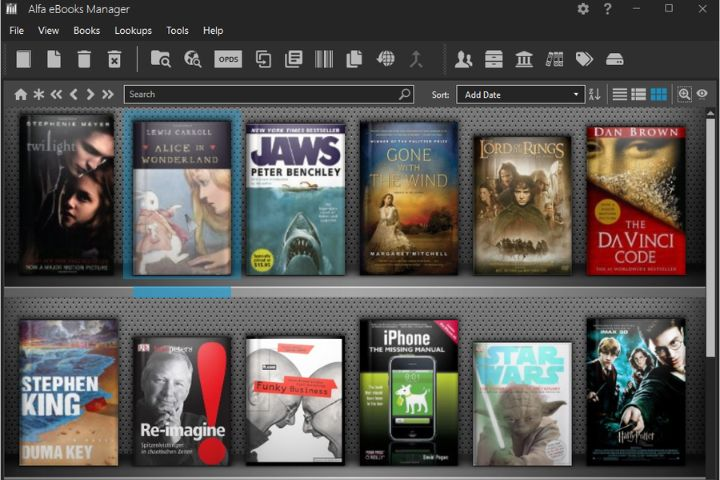This screenshot has width=720, height=480.
Task: Click the asterisk show all icon
Action: click(x=39, y=95)
